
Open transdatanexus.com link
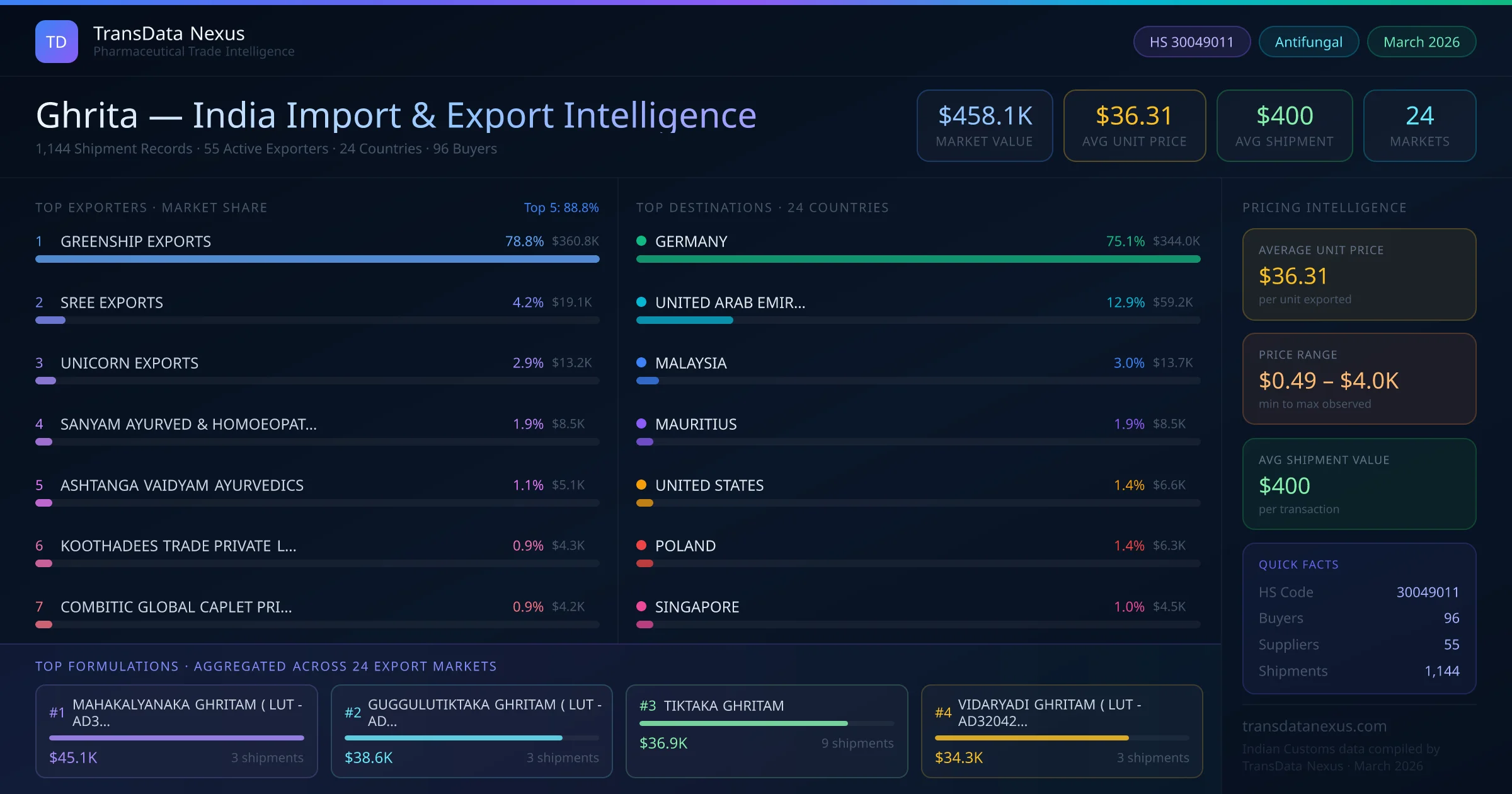point(1314,726)
